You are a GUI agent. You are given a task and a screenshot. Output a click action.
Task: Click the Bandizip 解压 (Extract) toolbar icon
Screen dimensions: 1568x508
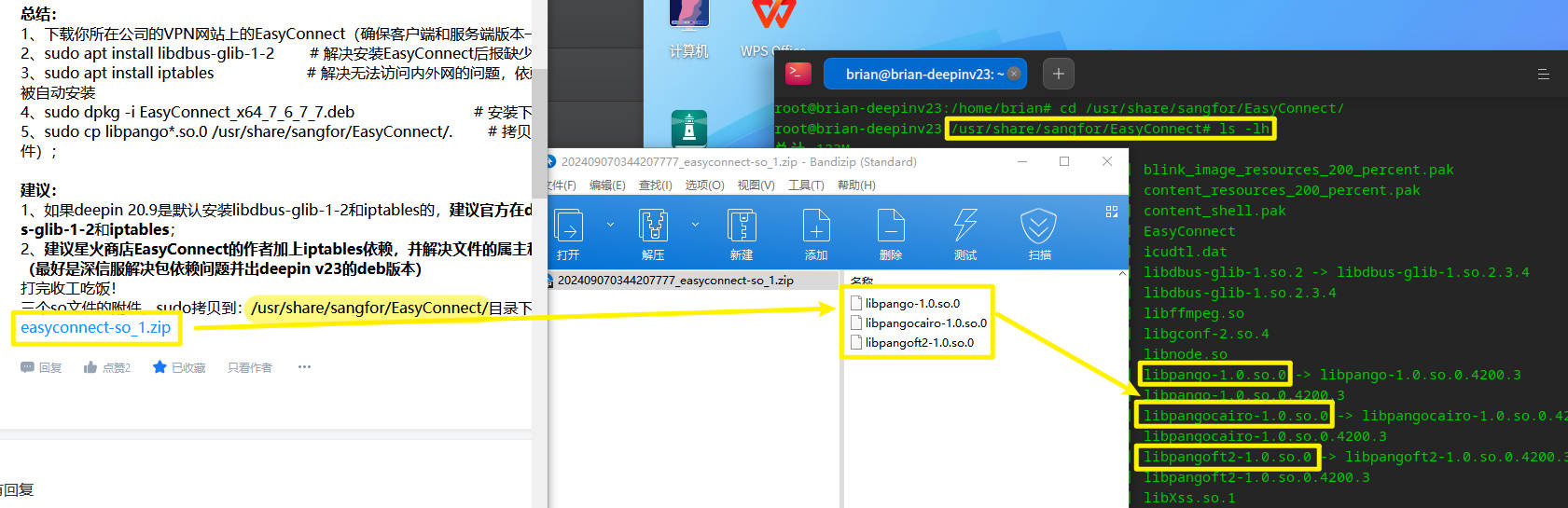[653, 226]
